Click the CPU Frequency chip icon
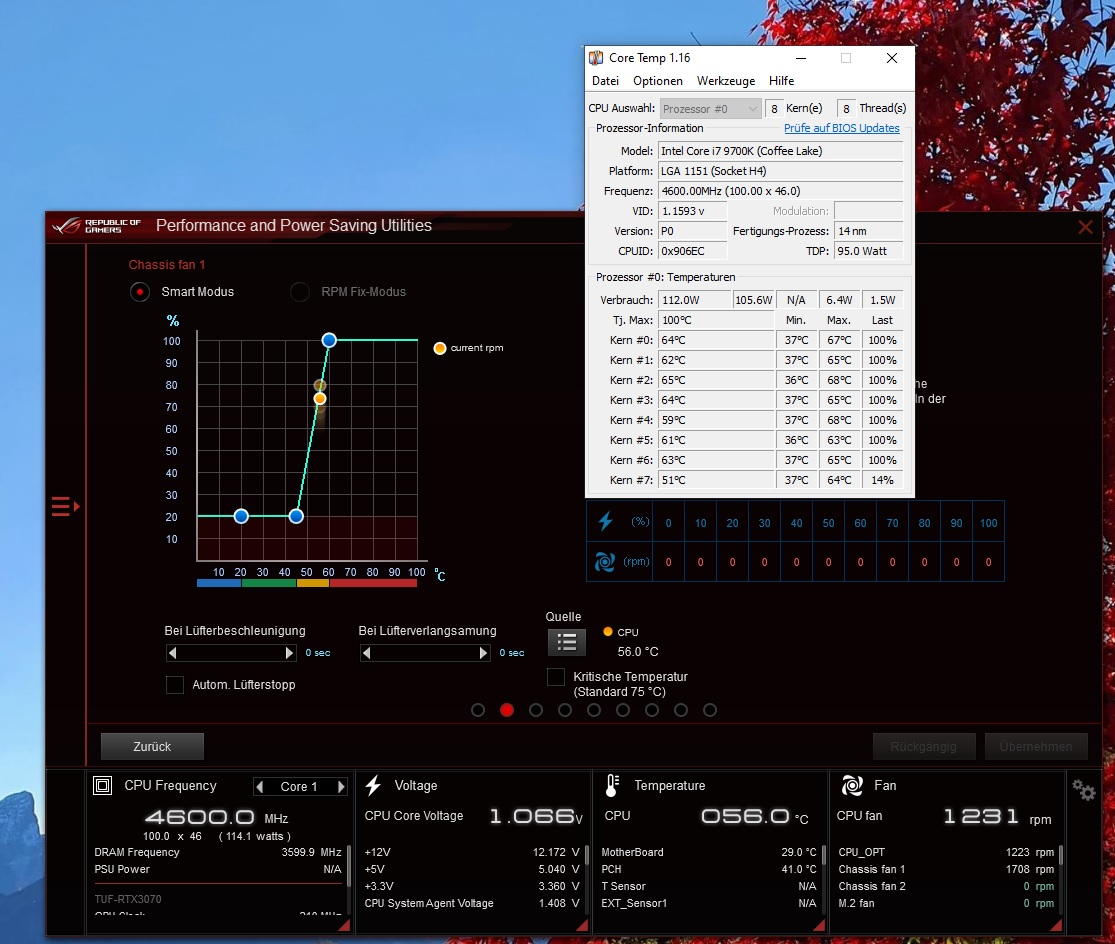 (103, 785)
